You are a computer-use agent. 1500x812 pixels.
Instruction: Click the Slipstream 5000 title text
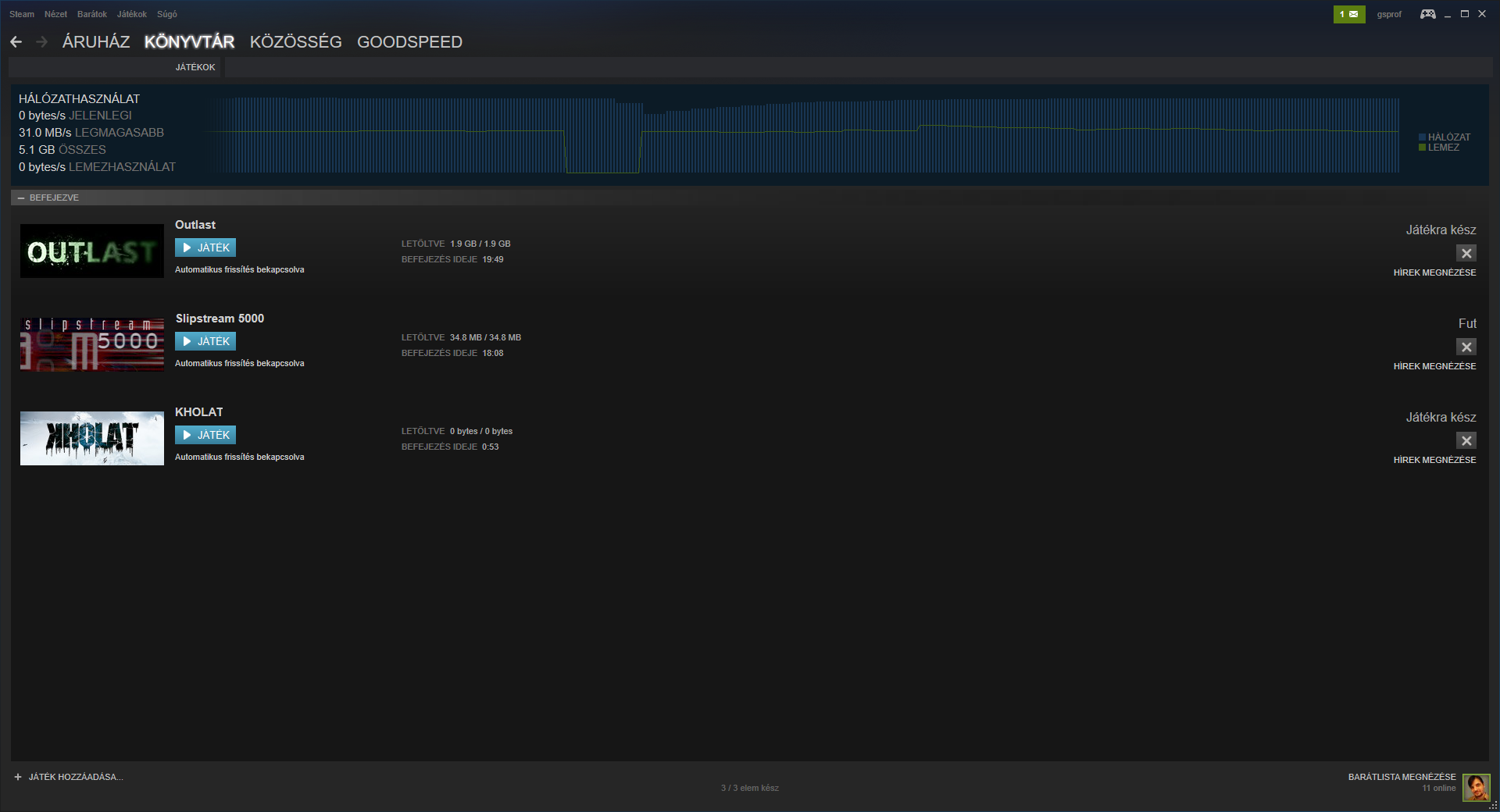(220, 319)
